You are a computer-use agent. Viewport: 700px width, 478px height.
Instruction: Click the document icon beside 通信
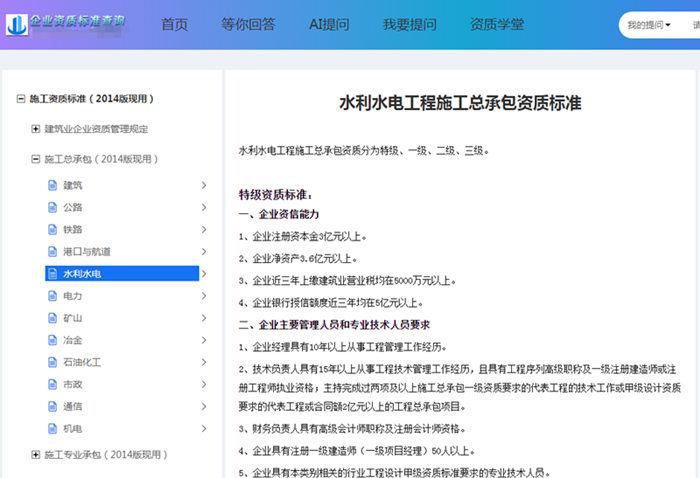pos(52,407)
